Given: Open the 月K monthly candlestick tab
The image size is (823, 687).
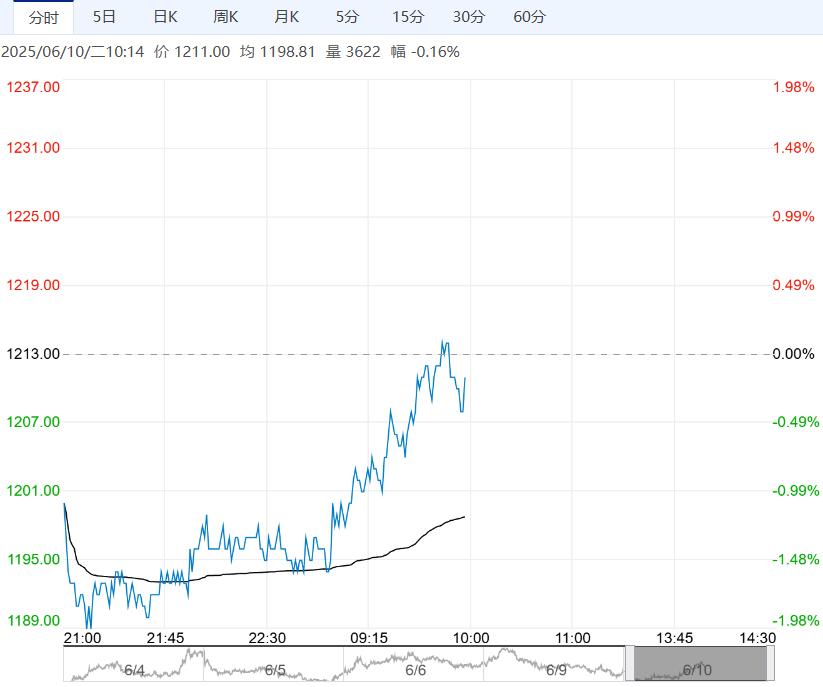Looking at the screenshot, I should click(x=287, y=17).
